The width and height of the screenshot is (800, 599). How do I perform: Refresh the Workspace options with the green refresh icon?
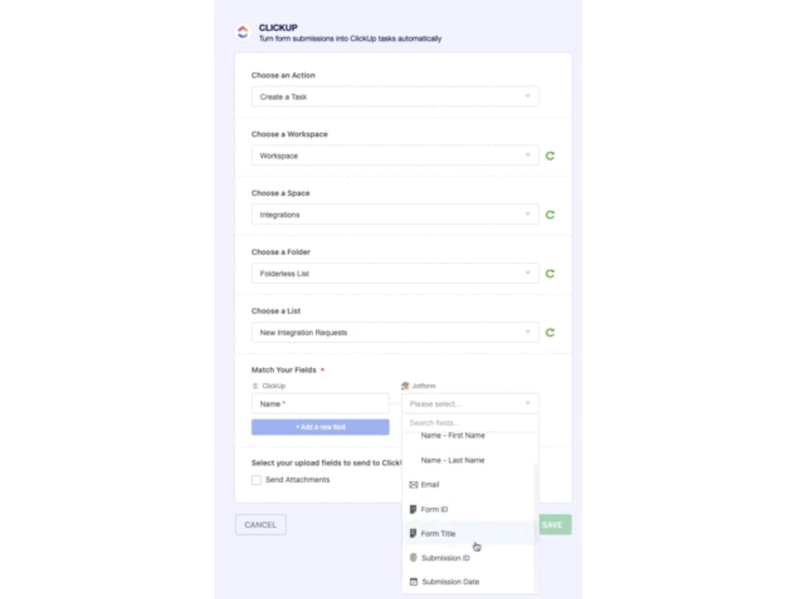(550, 155)
